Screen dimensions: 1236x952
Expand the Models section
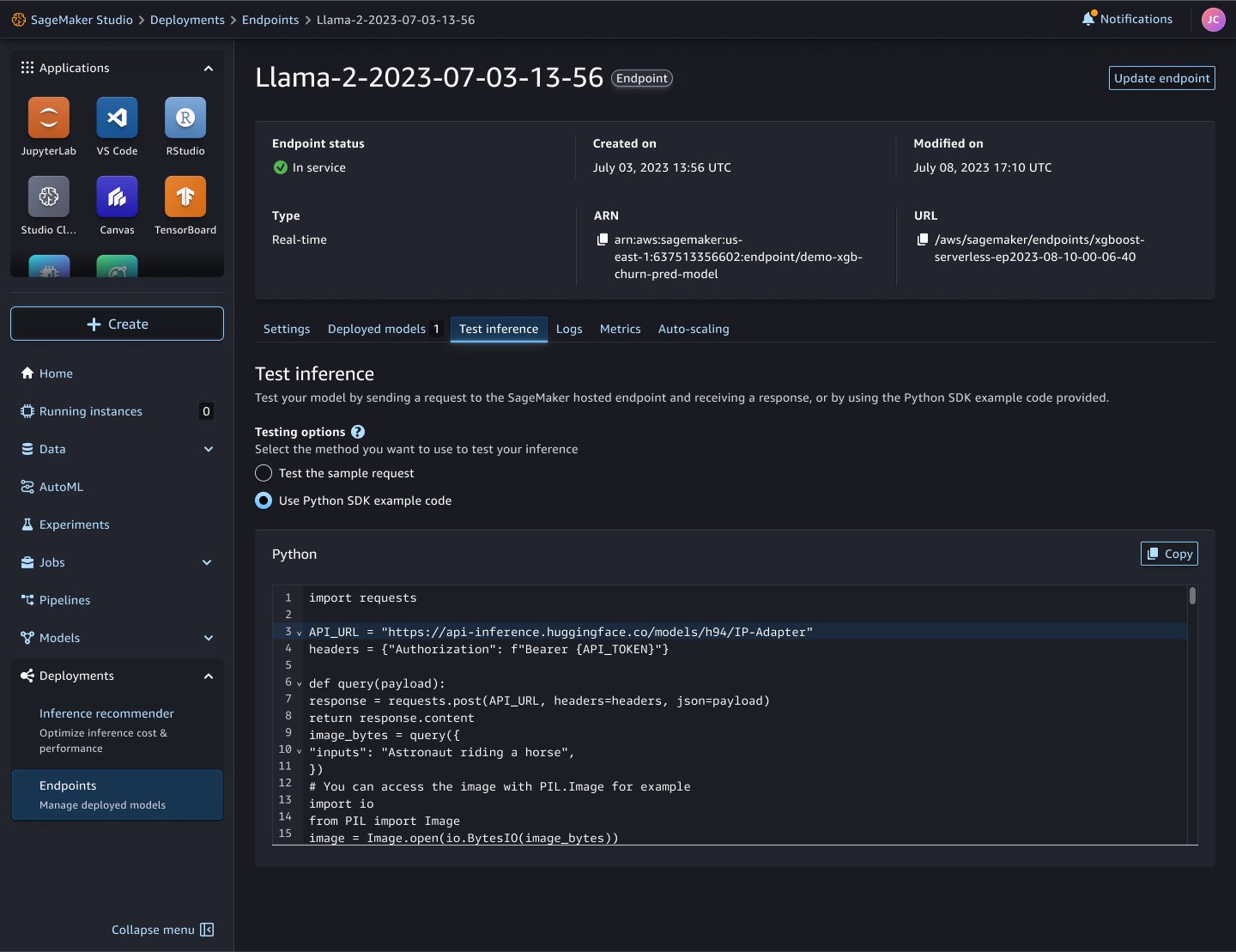point(208,638)
